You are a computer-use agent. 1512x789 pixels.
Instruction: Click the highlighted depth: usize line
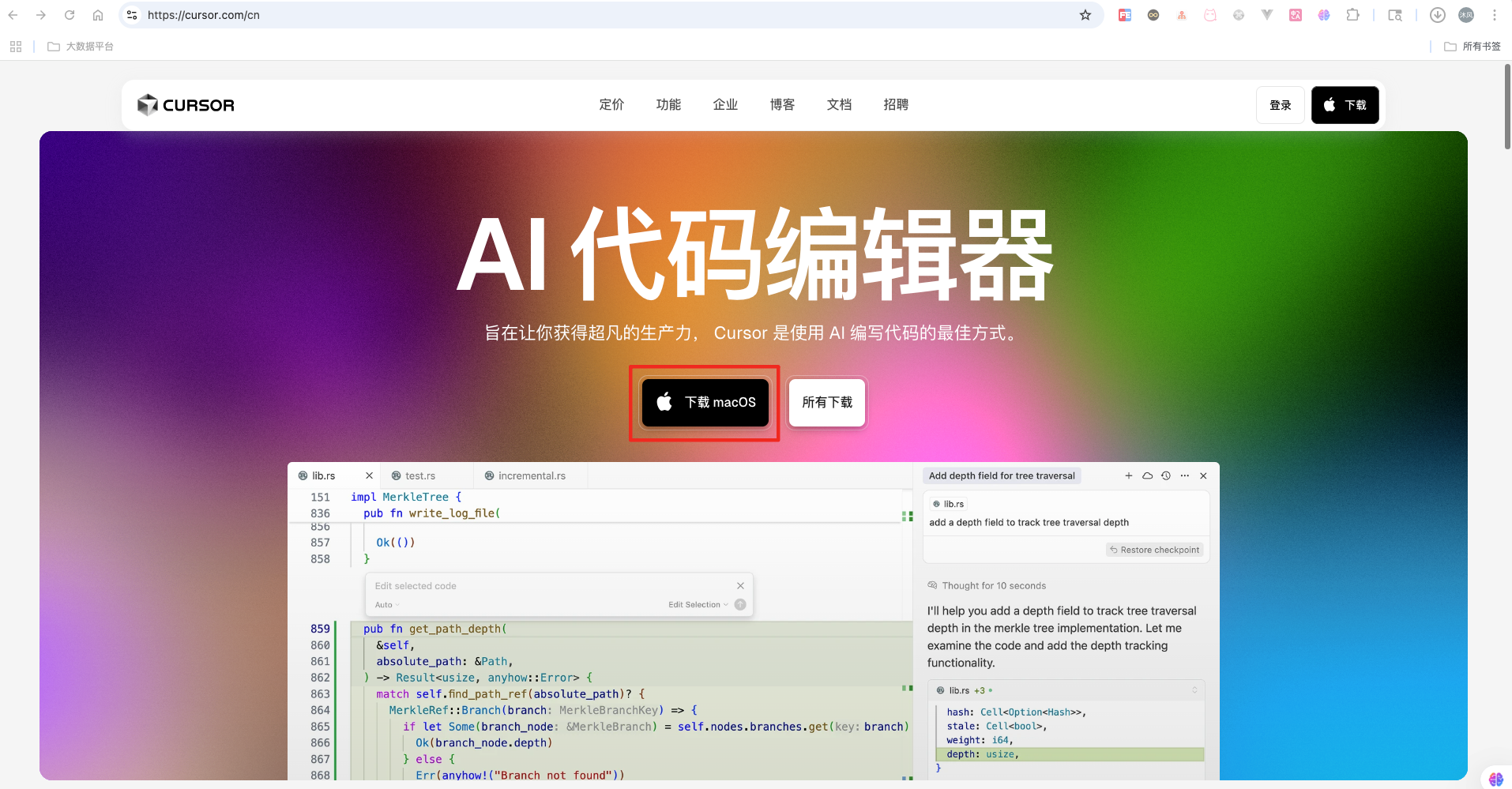tap(1070, 754)
